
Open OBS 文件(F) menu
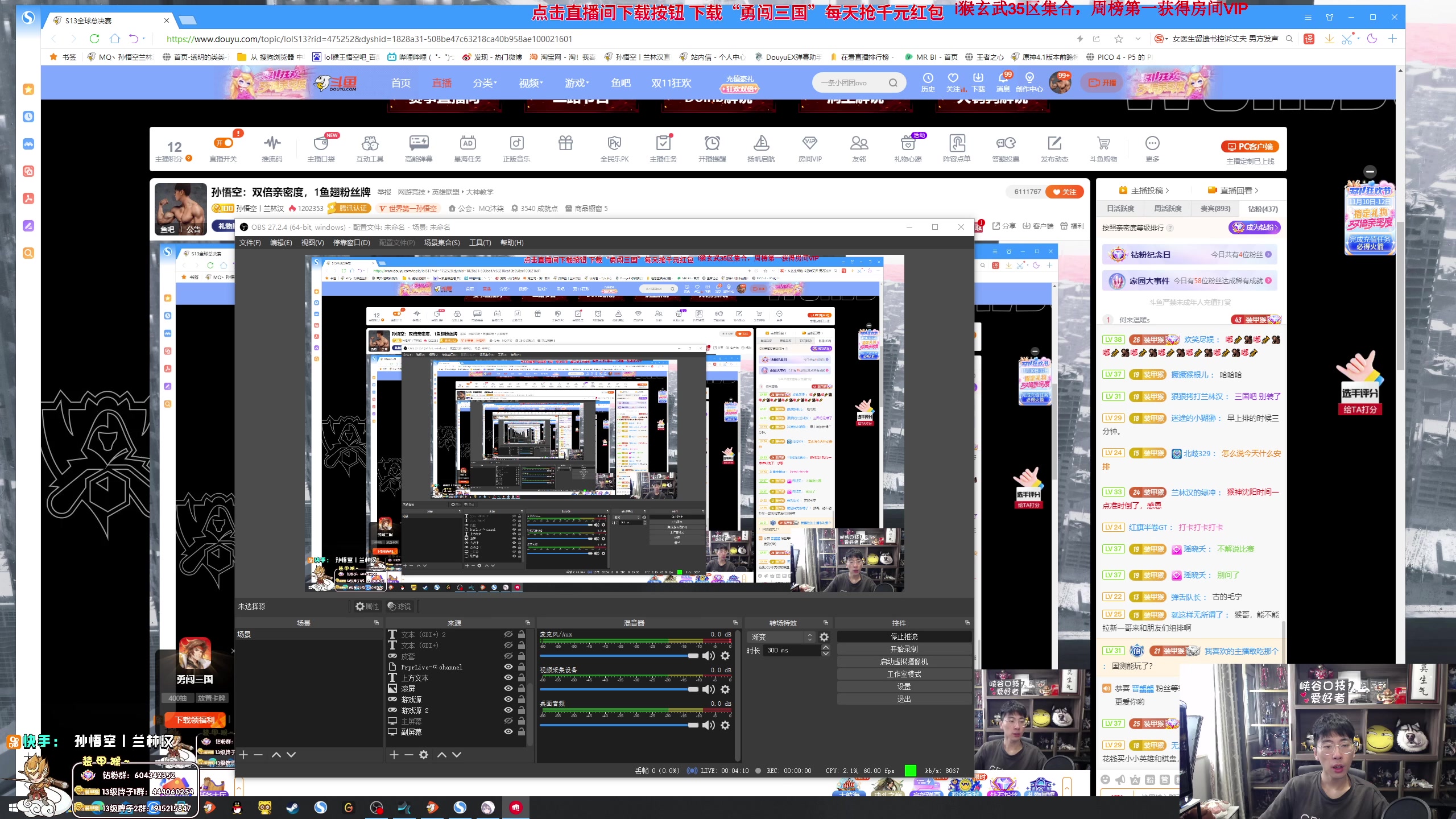click(x=250, y=243)
